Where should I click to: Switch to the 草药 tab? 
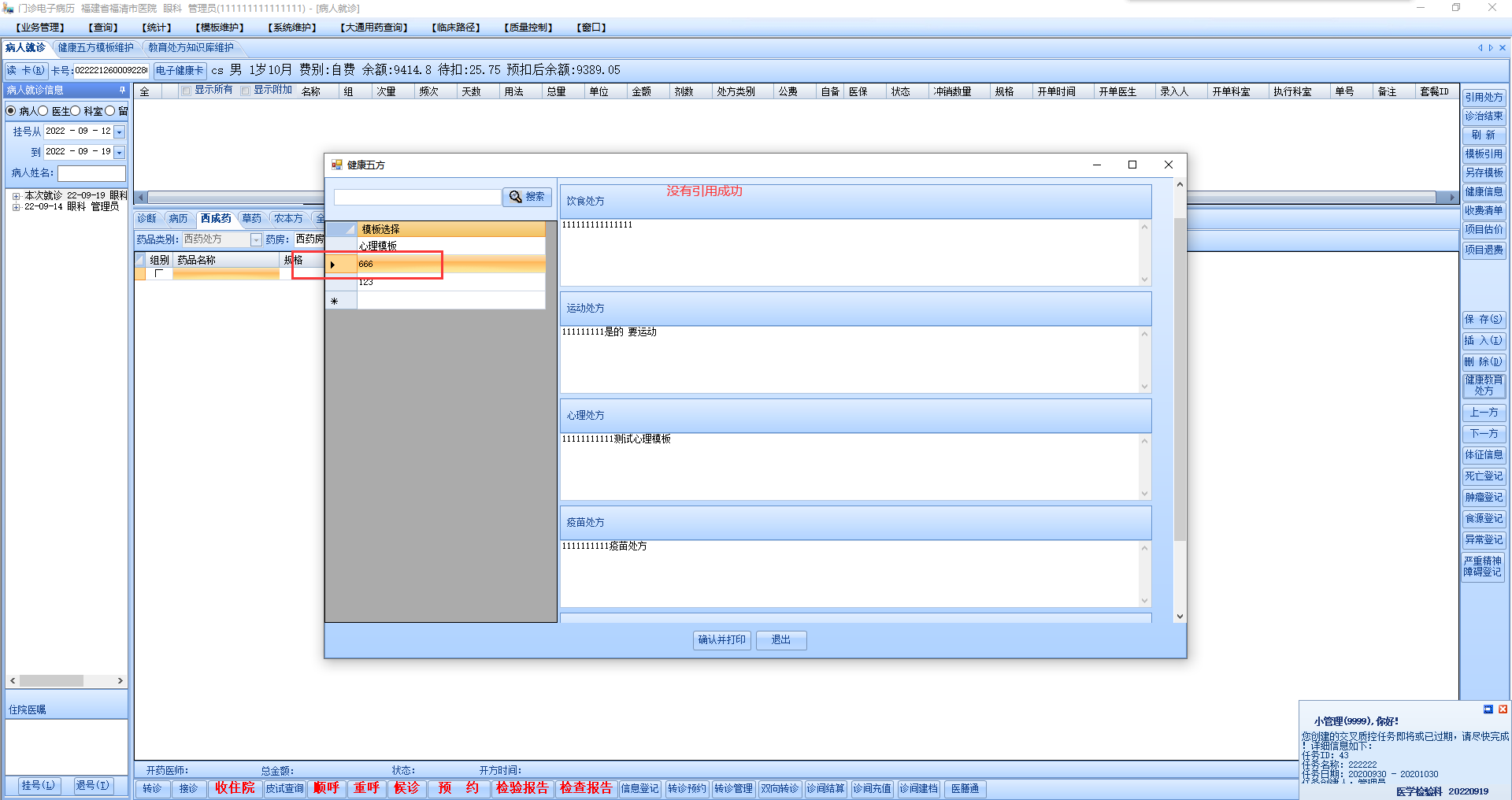click(x=252, y=219)
